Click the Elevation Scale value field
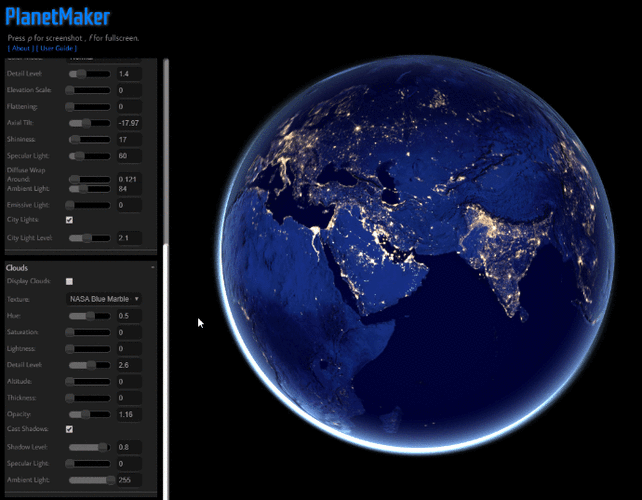The width and height of the screenshot is (642, 500). 129,90
